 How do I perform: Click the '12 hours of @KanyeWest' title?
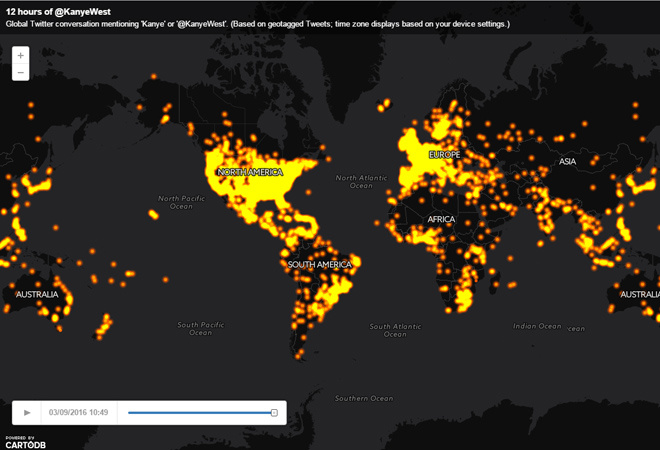coord(58,12)
